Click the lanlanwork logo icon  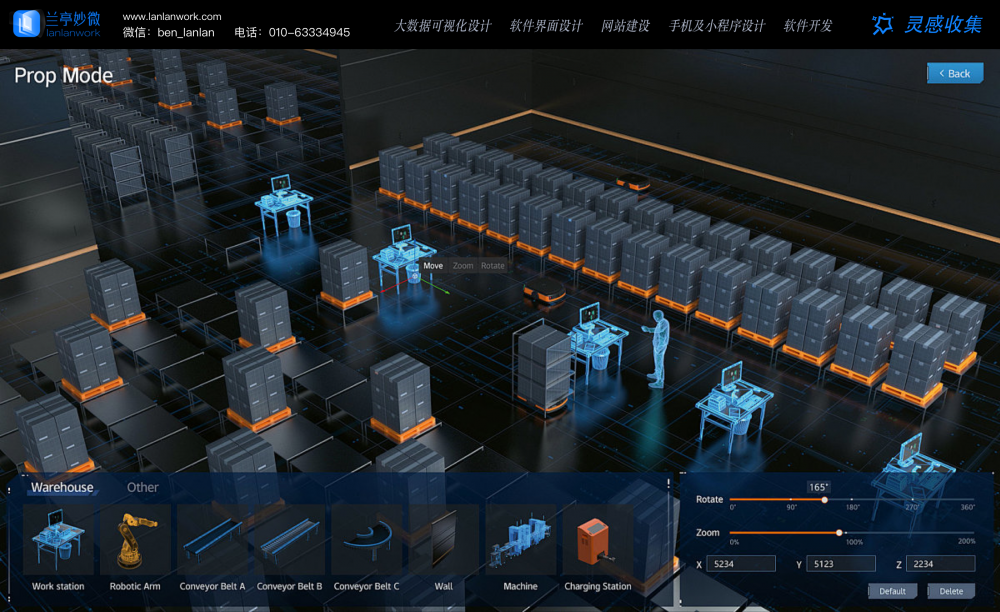tap(26, 24)
